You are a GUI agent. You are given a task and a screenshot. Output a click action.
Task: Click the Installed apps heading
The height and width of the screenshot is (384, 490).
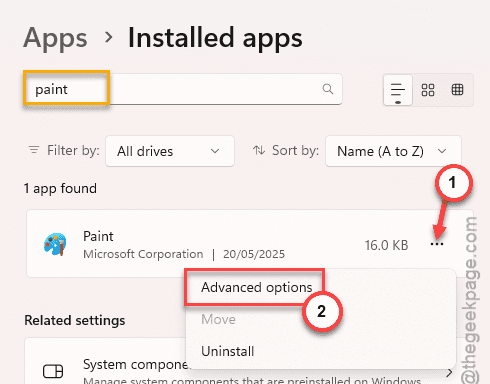(x=215, y=38)
